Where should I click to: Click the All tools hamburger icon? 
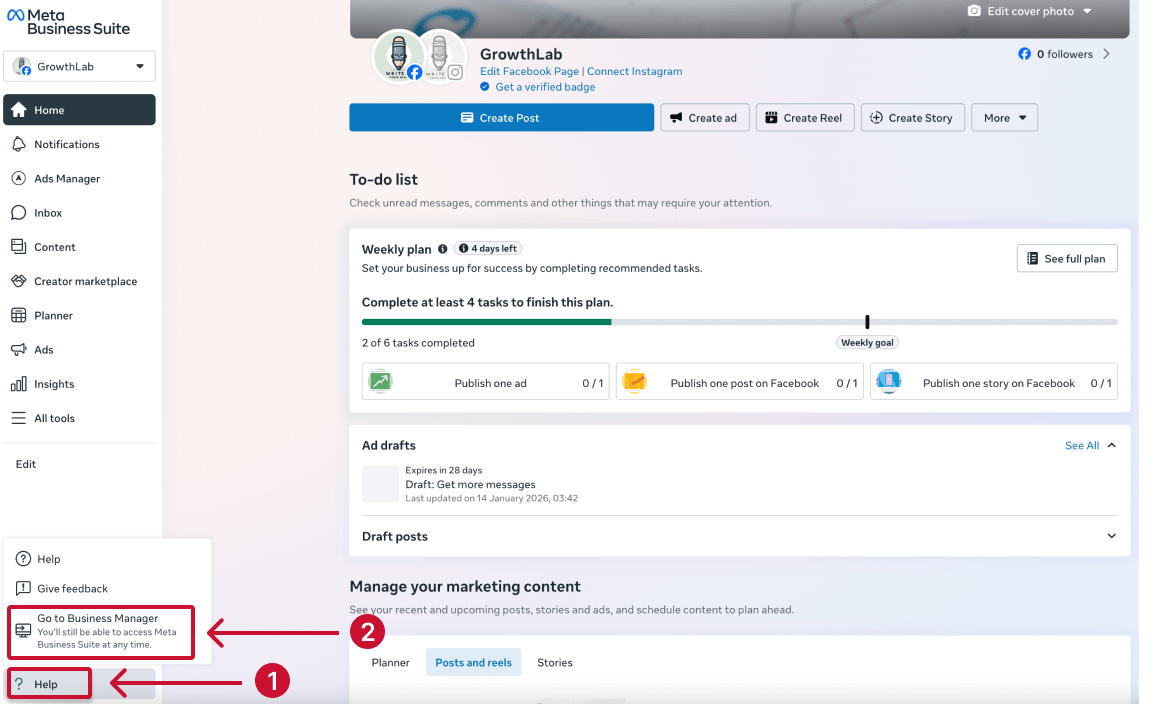pyautogui.click(x=18, y=418)
